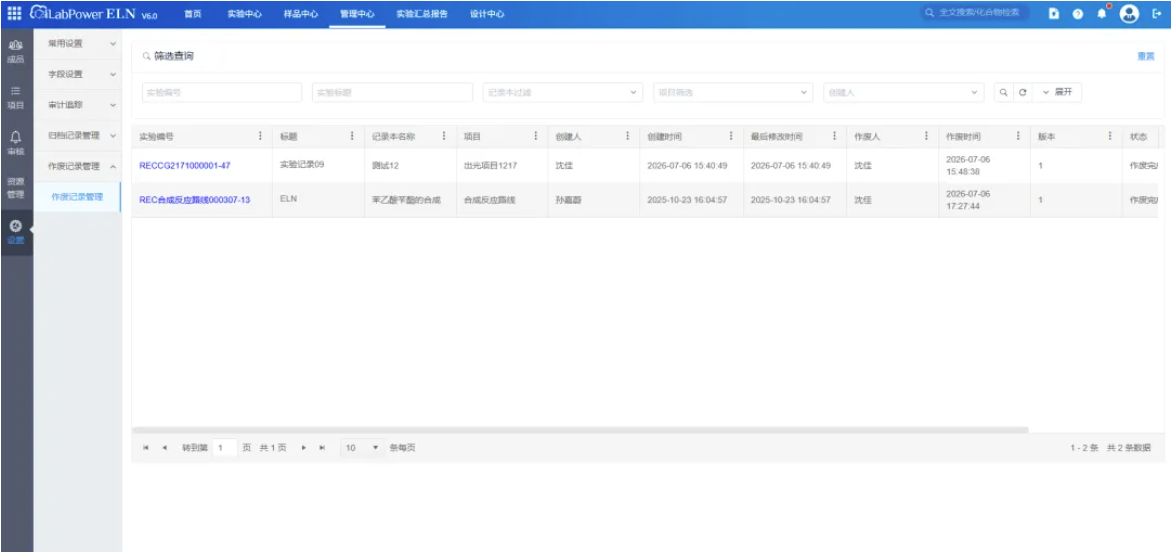Go to next page of results
Image resolution: width=1171 pixels, height=553 pixels.
(x=304, y=448)
